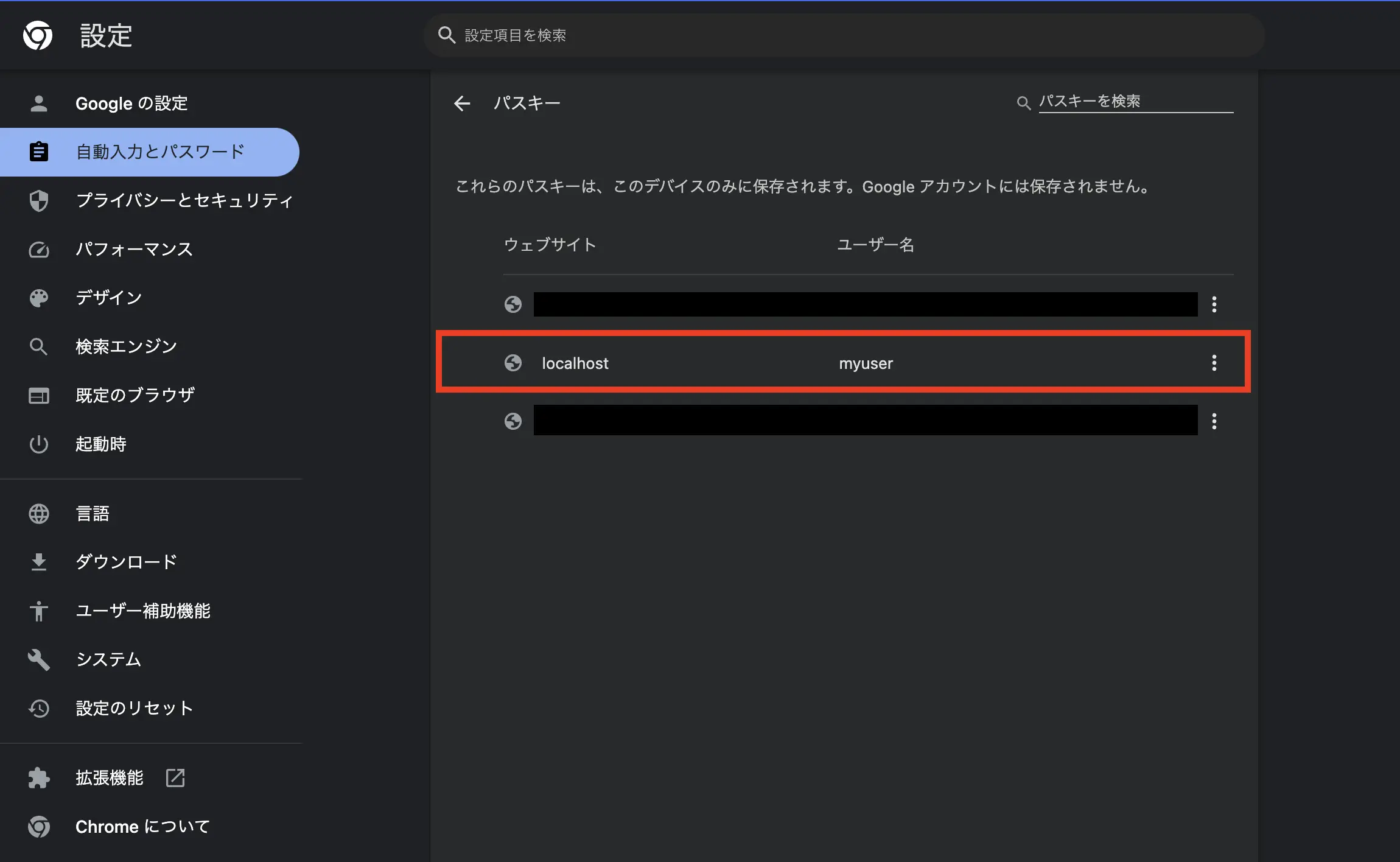Click the パスキーを検索 search field
The height and width of the screenshot is (862, 1400).
click(x=1135, y=101)
